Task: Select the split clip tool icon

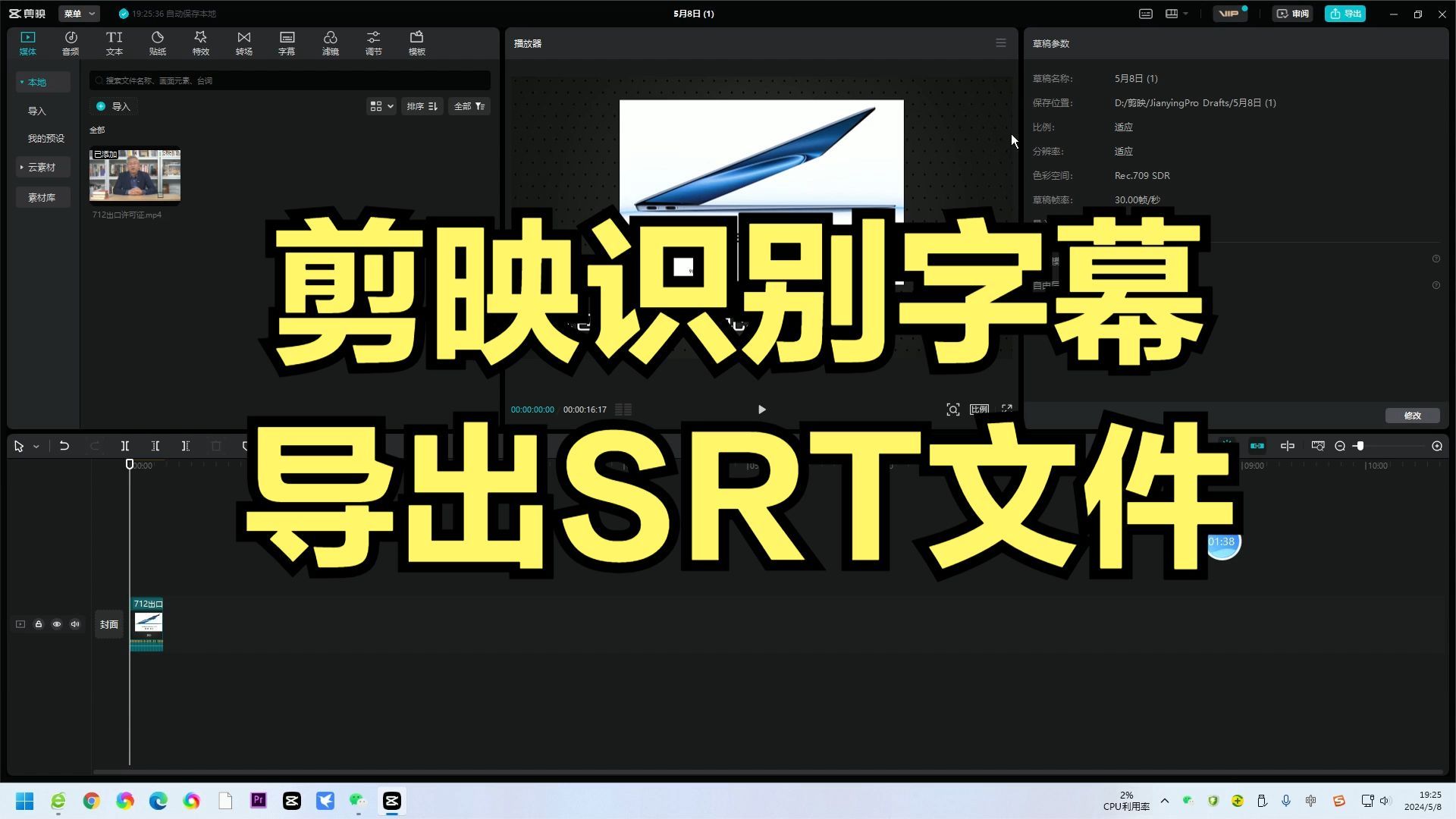Action: click(125, 446)
